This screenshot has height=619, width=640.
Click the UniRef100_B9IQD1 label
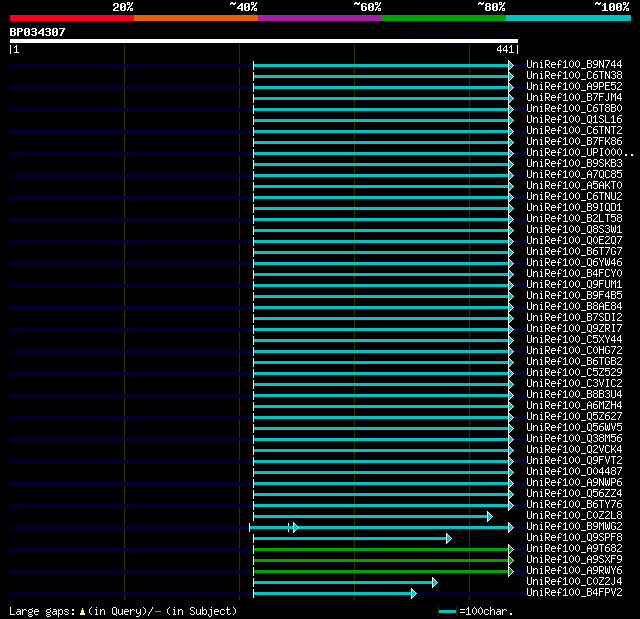coord(574,208)
